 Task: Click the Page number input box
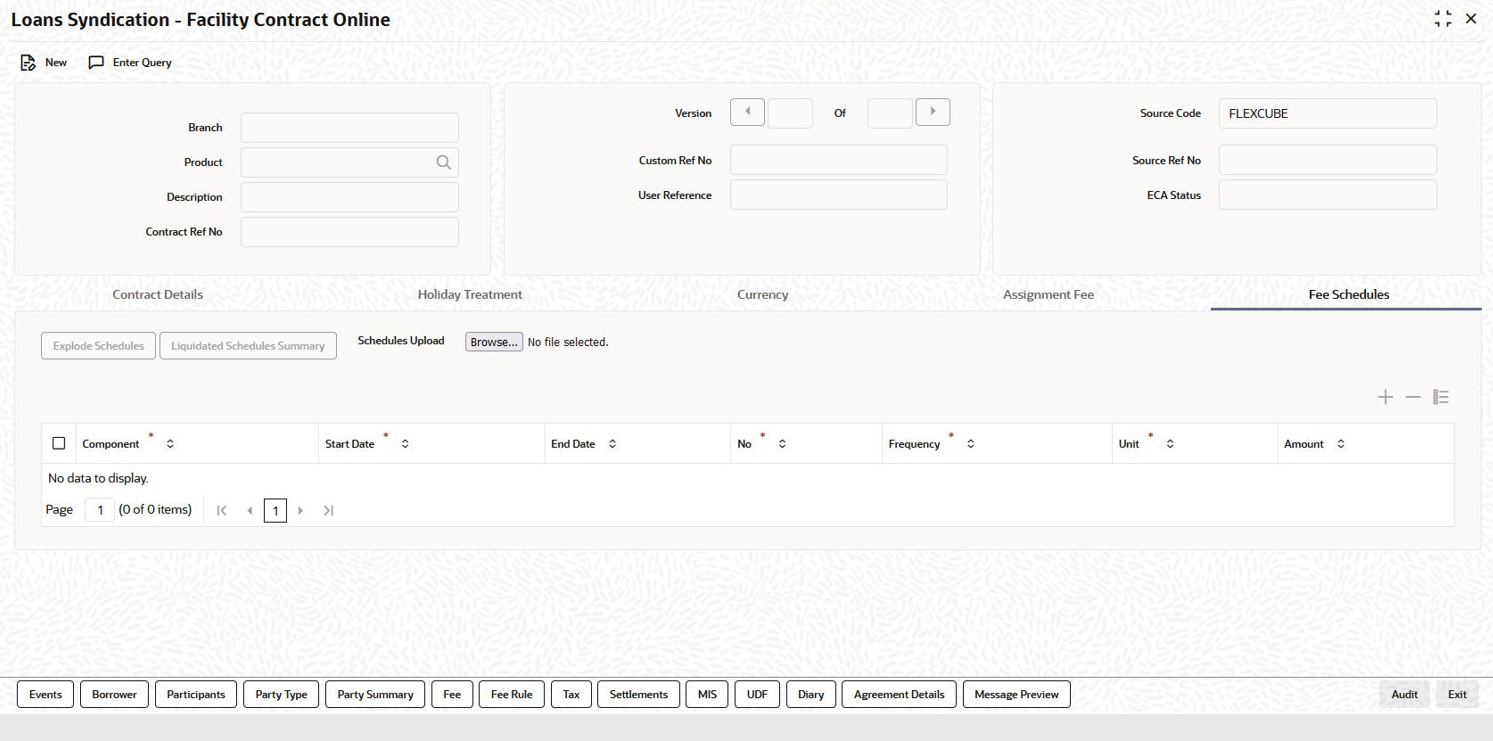point(100,510)
